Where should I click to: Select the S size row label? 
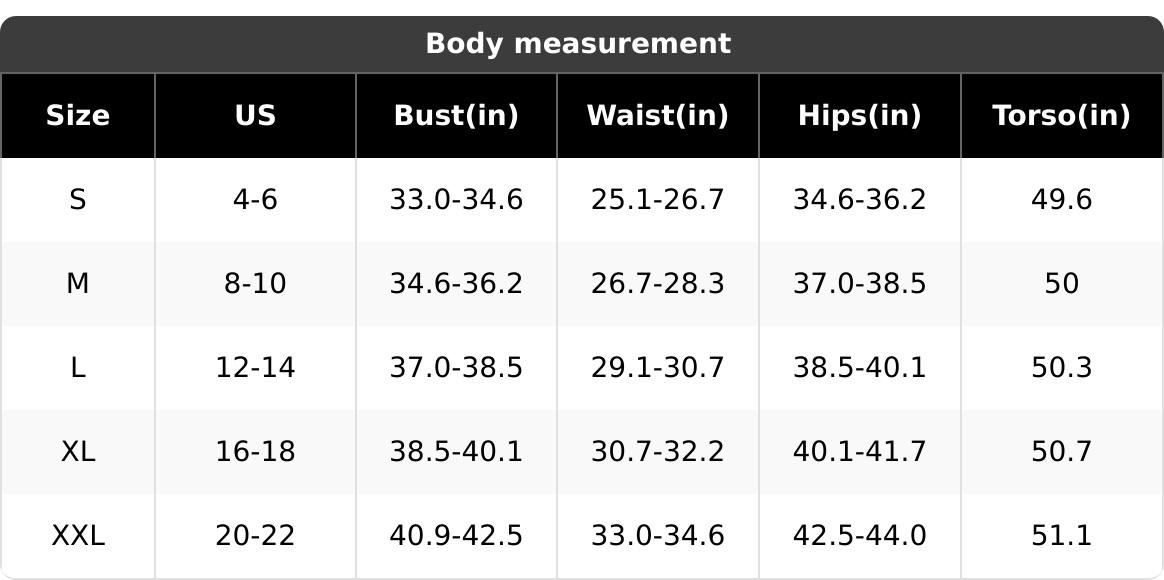(77, 200)
